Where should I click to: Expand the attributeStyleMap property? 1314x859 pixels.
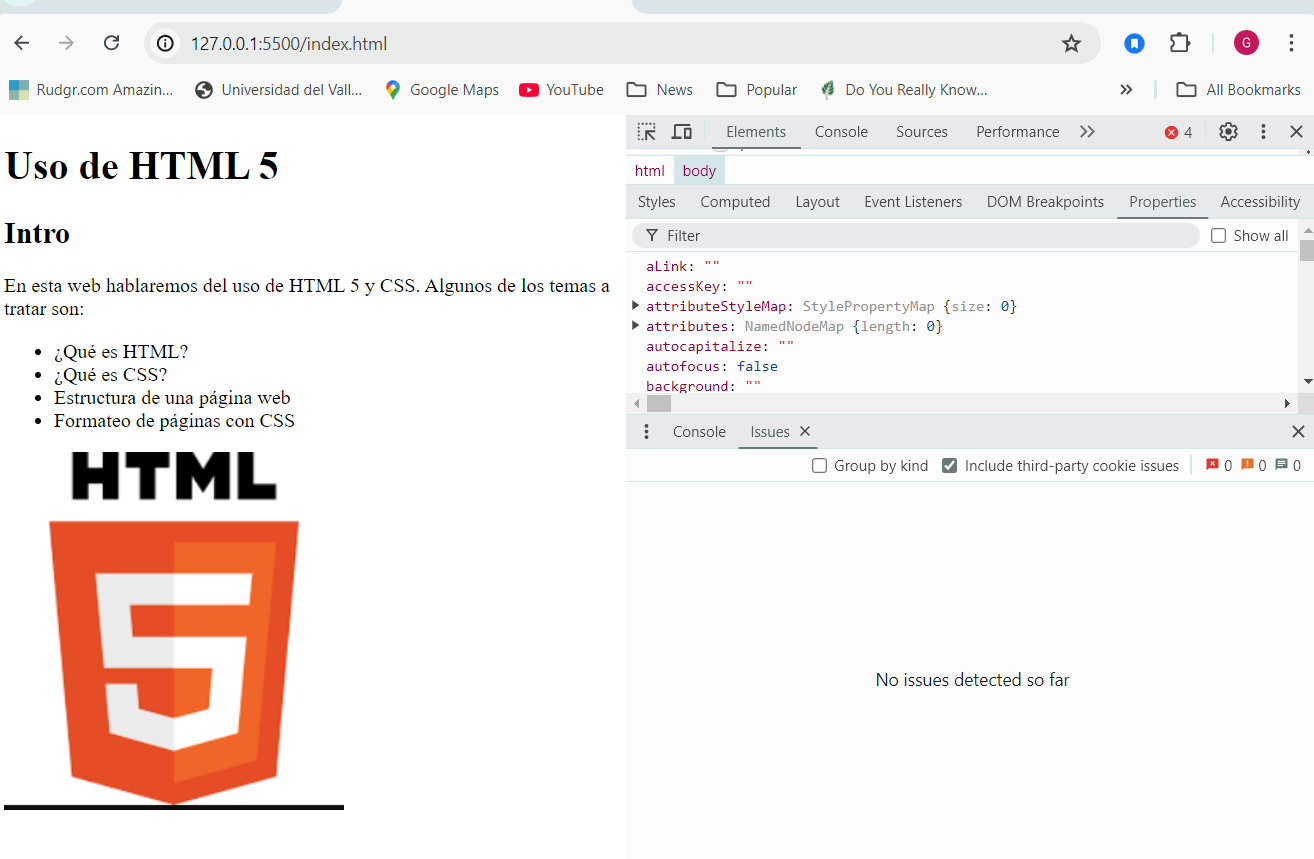636,306
